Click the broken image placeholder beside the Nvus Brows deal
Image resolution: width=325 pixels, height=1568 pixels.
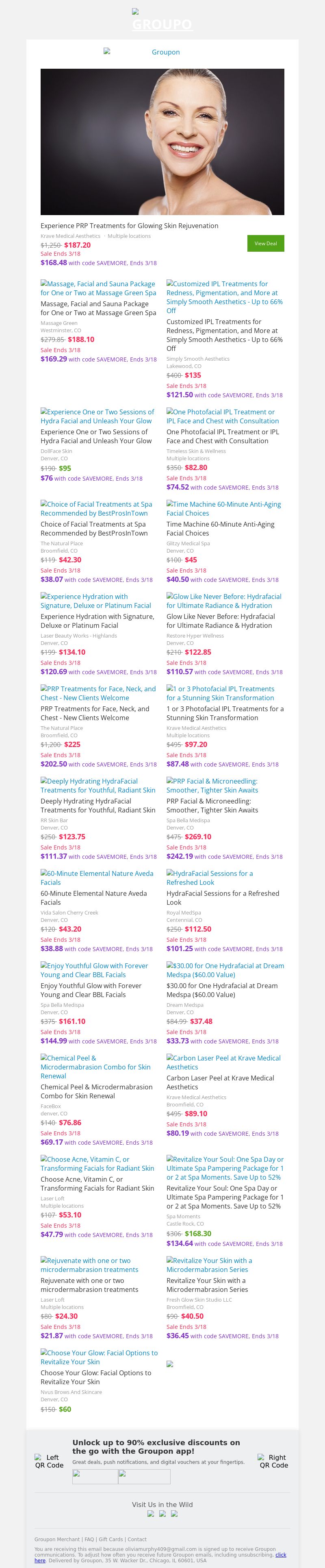[x=170, y=1364]
